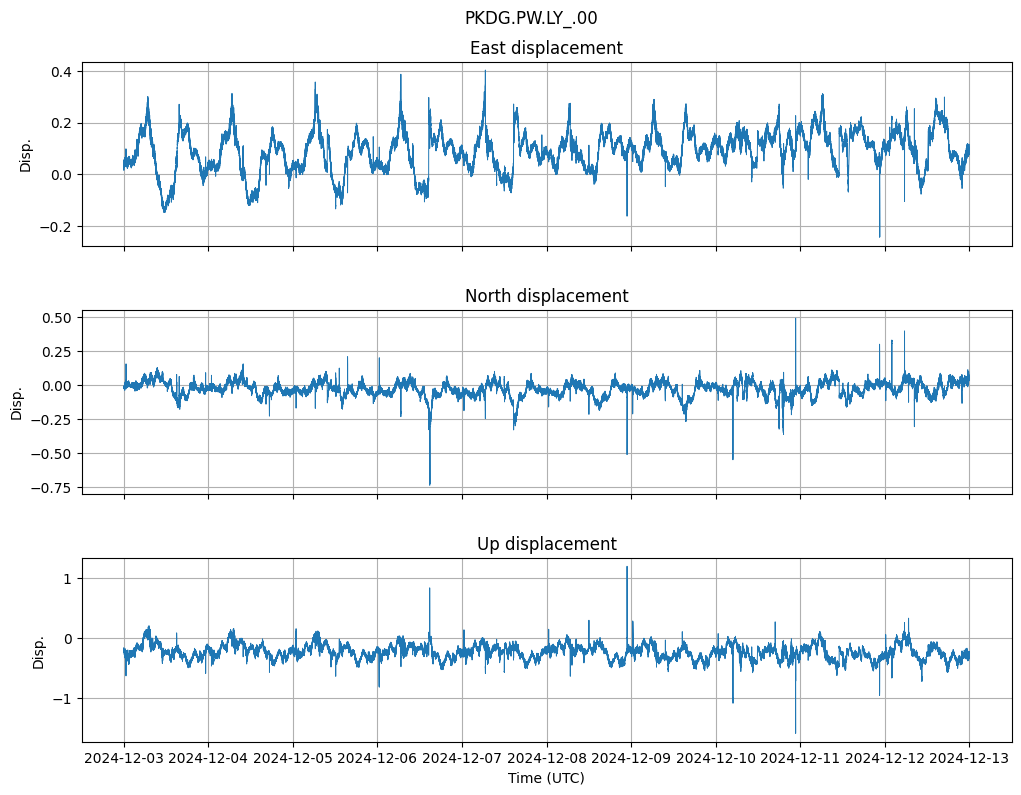Select the 0.50 tick on the North y-axis
Viewport: 1021px width, 795px height.
point(56,318)
